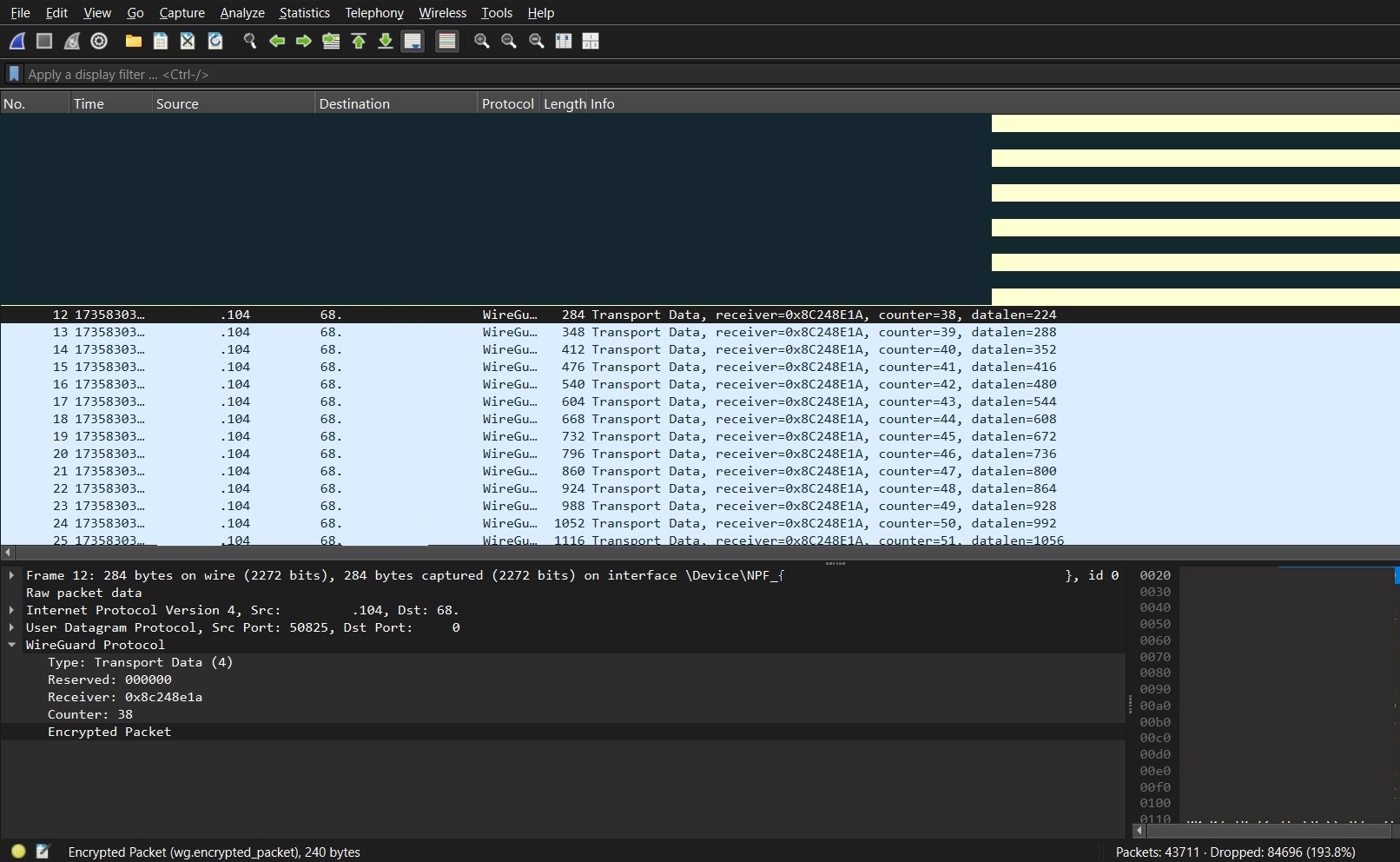The image size is (1400, 862).
Task: Expand User Datagram Protocol details
Action: pyautogui.click(x=11, y=627)
